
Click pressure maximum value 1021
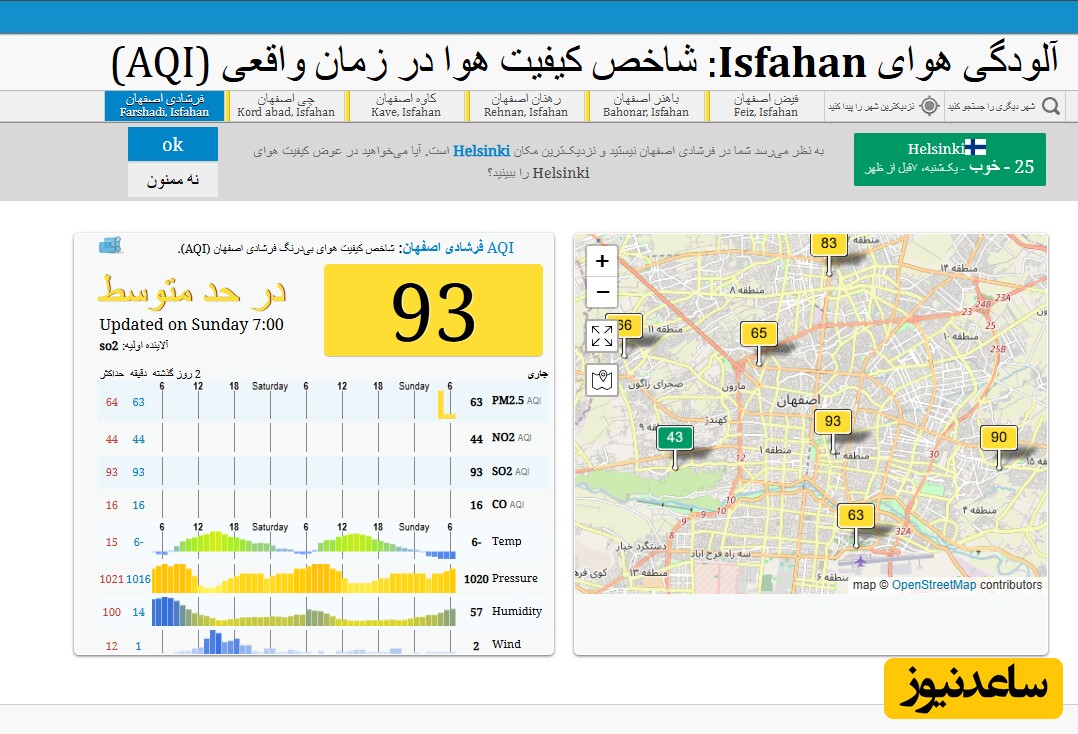tap(111, 579)
